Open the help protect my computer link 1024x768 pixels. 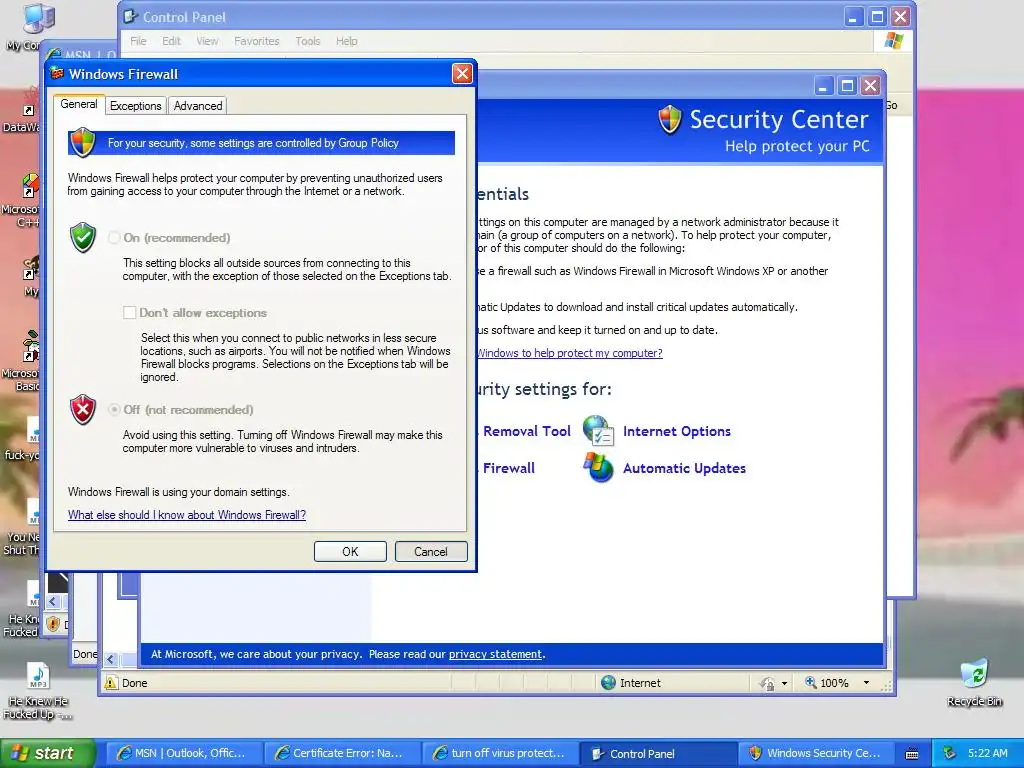(x=569, y=353)
